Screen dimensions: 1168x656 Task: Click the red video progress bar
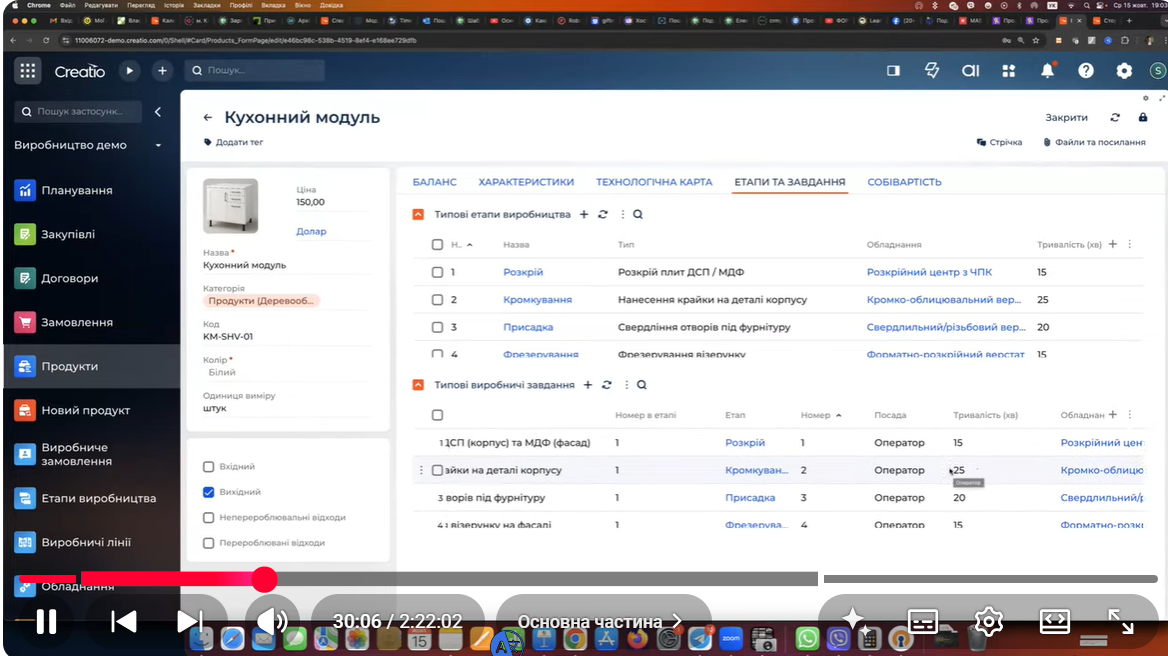coord(150,578)
